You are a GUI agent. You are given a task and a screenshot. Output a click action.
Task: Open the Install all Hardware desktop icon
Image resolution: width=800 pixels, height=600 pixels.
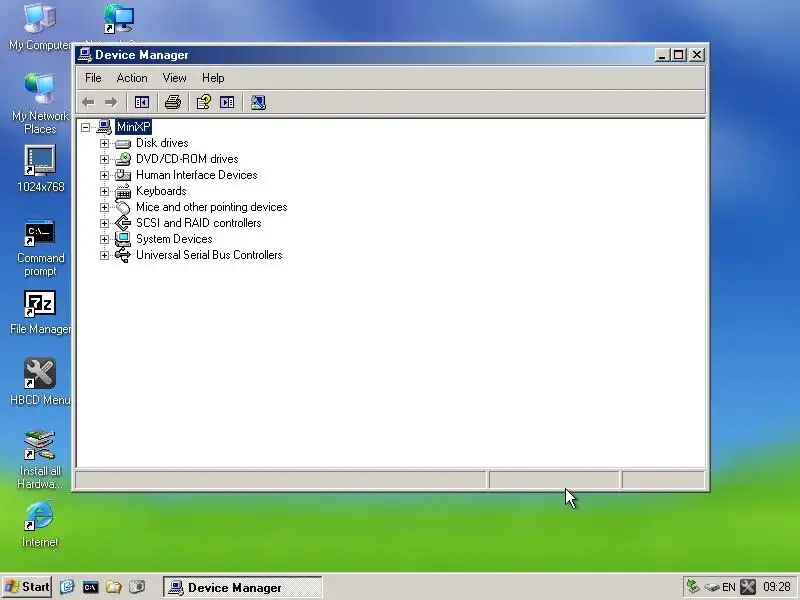click(x=40, y=445)
